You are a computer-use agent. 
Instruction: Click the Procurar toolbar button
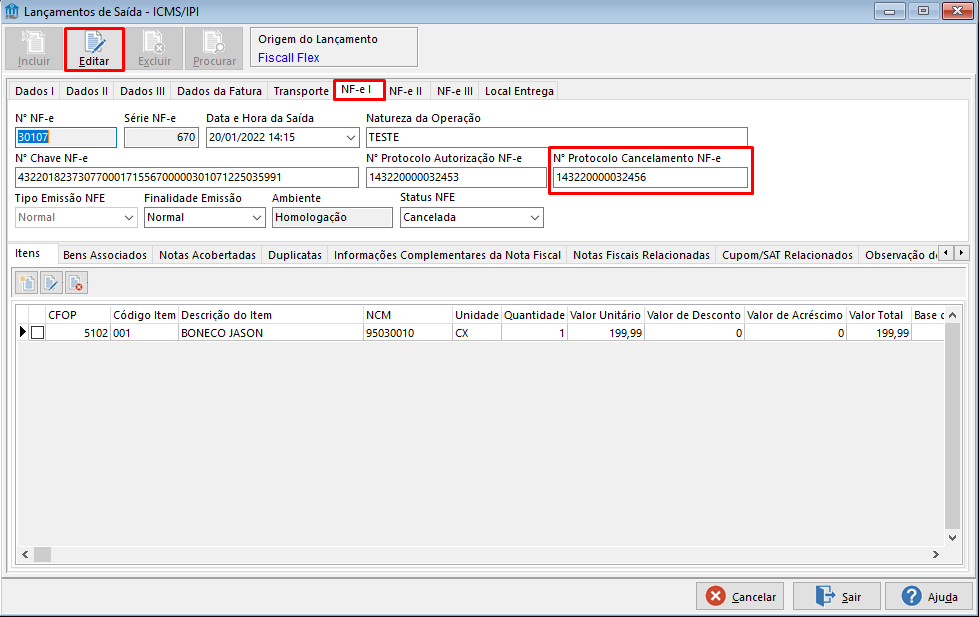pos(214,49)
